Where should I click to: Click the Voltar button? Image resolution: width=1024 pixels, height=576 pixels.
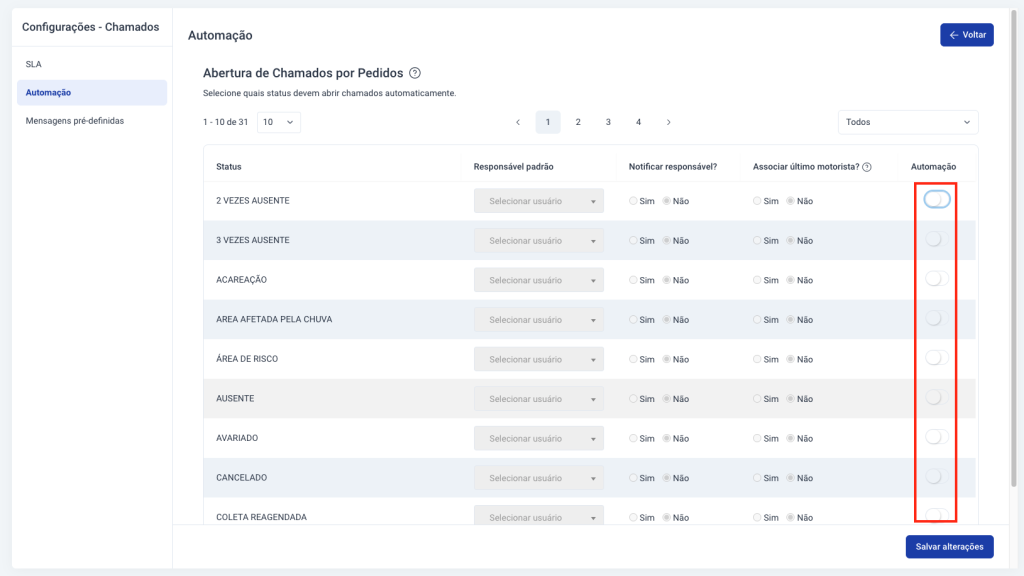[967, 35]
